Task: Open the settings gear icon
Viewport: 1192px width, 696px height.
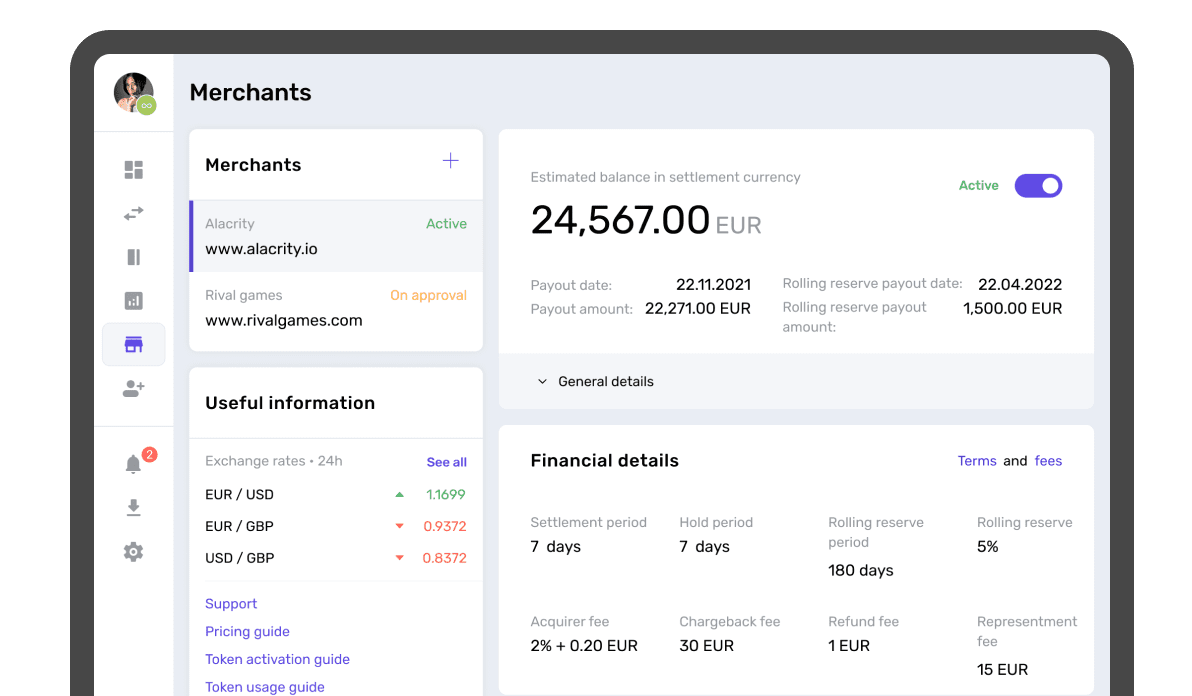Action: [x=133, y=552]
